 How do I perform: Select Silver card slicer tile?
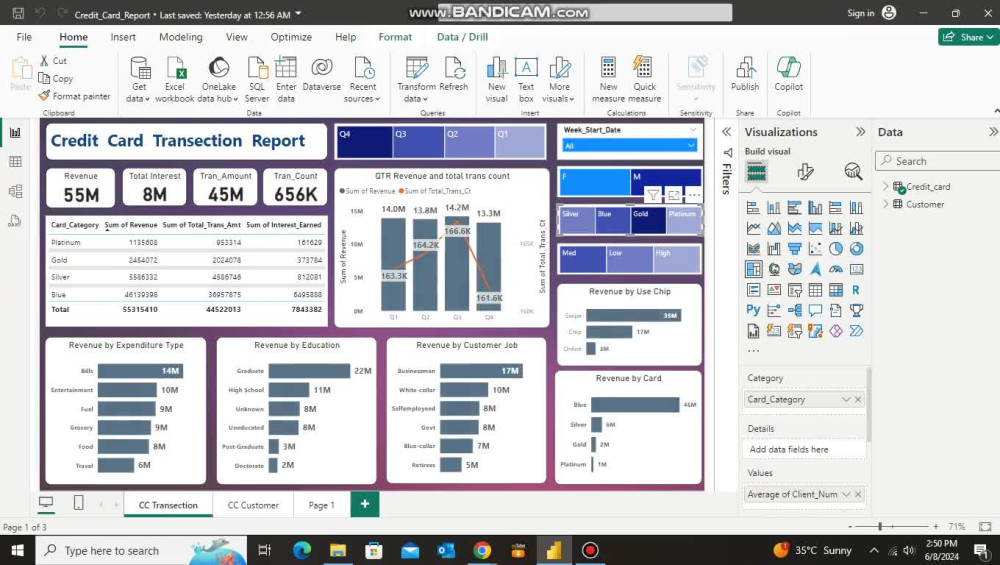click(x=577, y=220)
